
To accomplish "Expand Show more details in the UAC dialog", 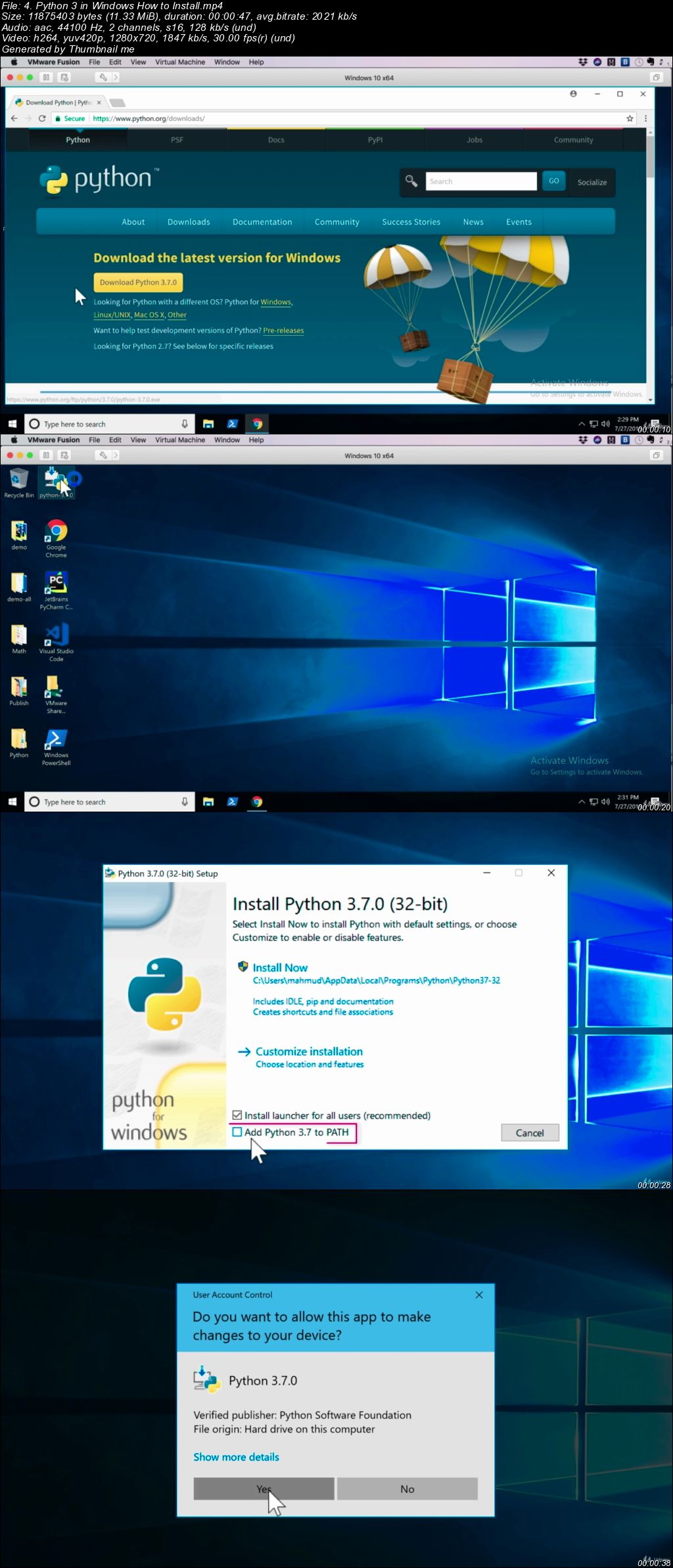I will tap(236, 1457).
